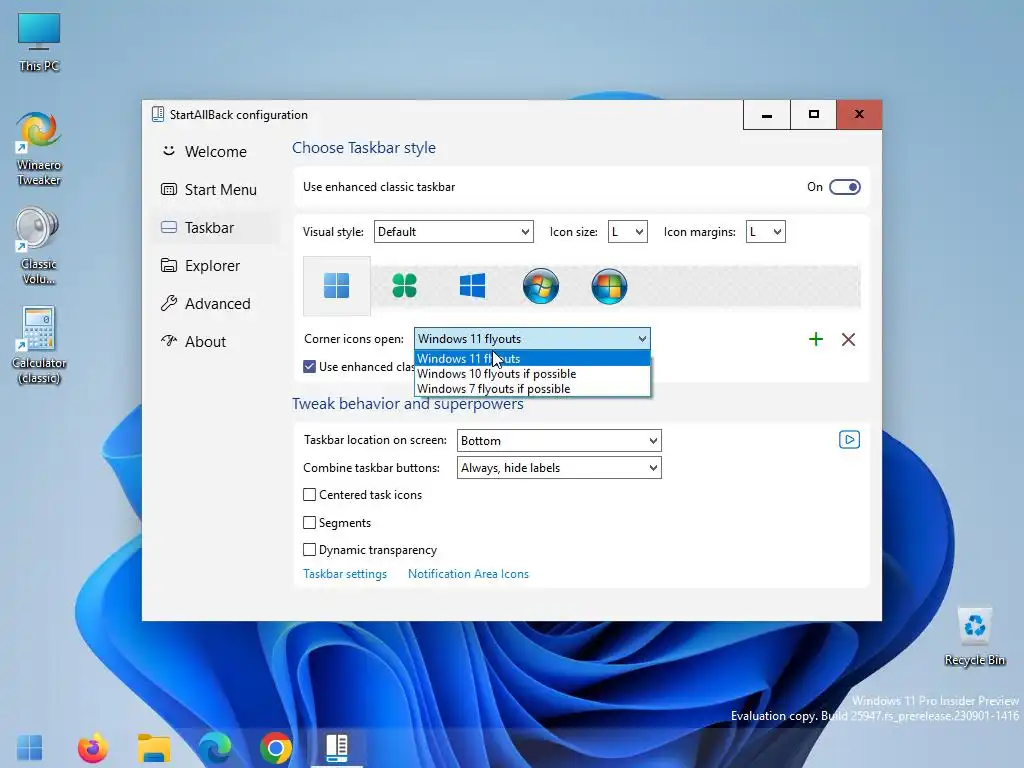The height and width of the screenshot is (768, 1024).
Task: Choose the Windows Vista dark orb start icon
Action: [609, 286]
